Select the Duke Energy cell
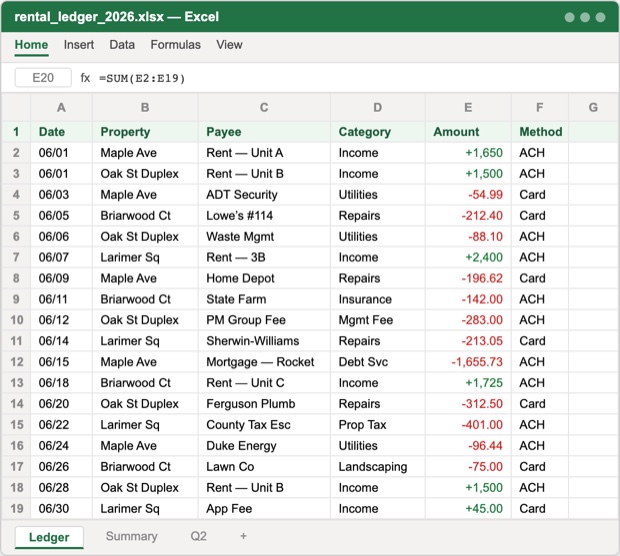The width and height of the screenshot is (620, 556). click(264, 446)
